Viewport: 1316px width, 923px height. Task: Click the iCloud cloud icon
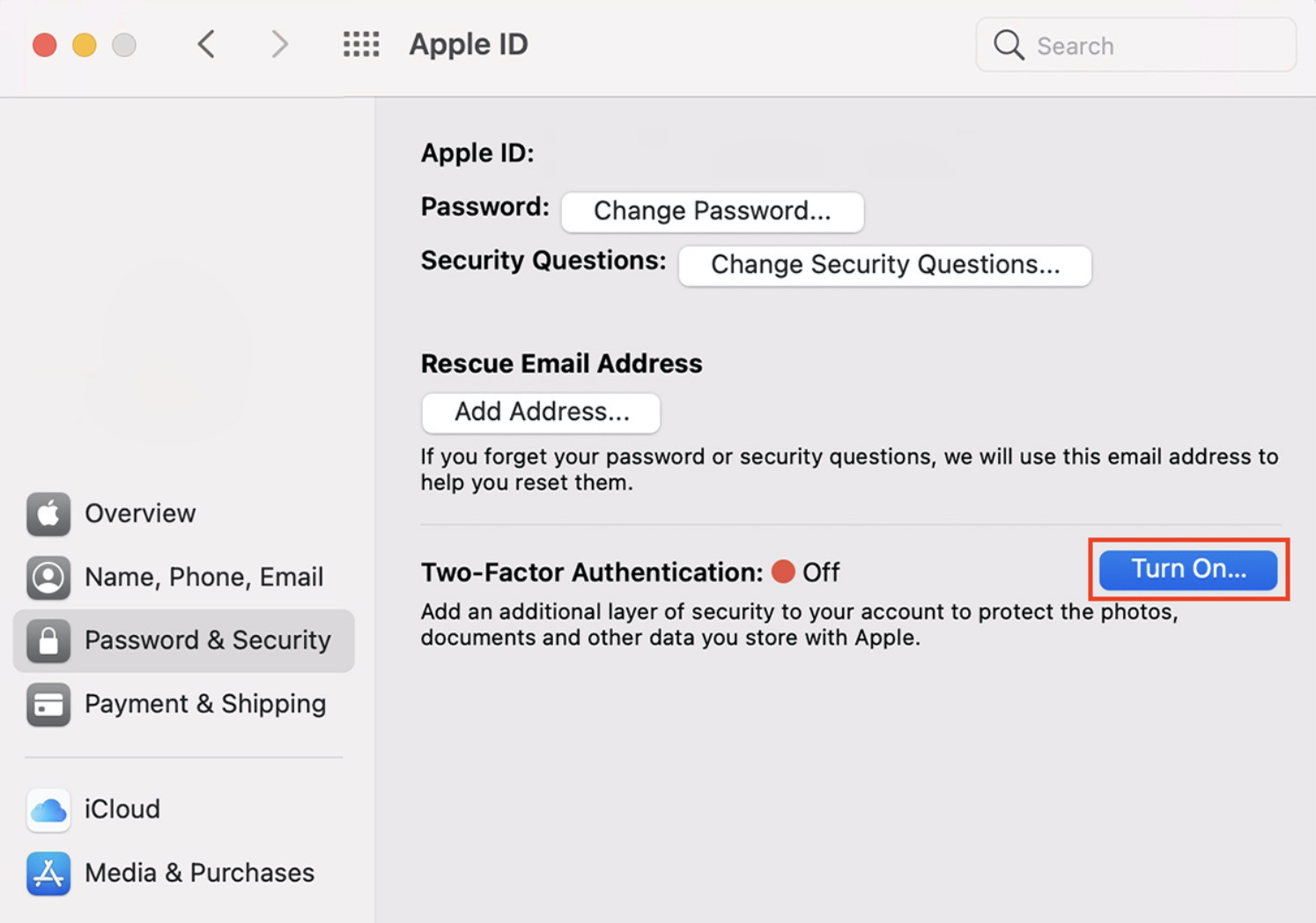[48, 809]
